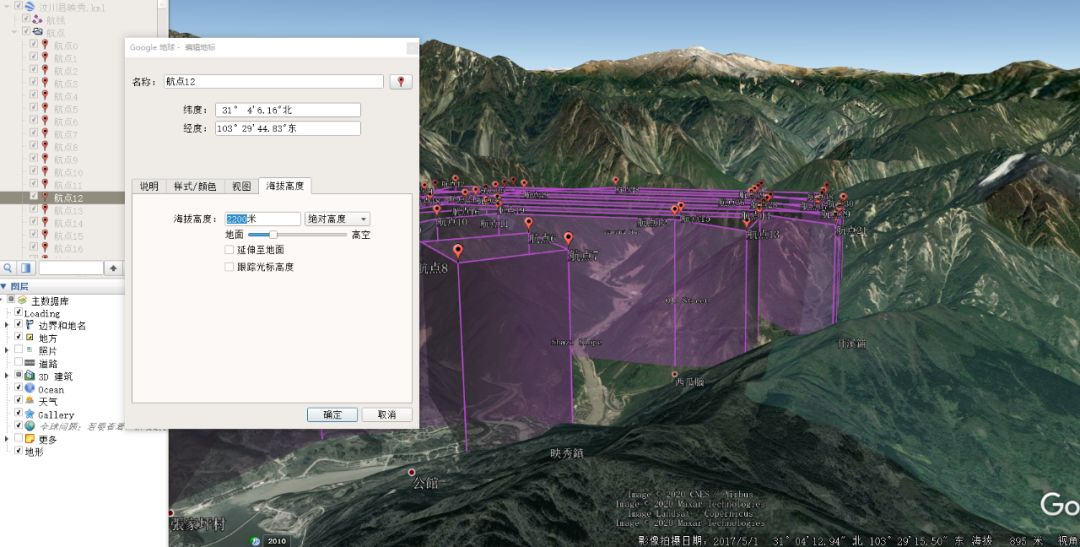Open the 说明 tab

(x=148, y=186)
